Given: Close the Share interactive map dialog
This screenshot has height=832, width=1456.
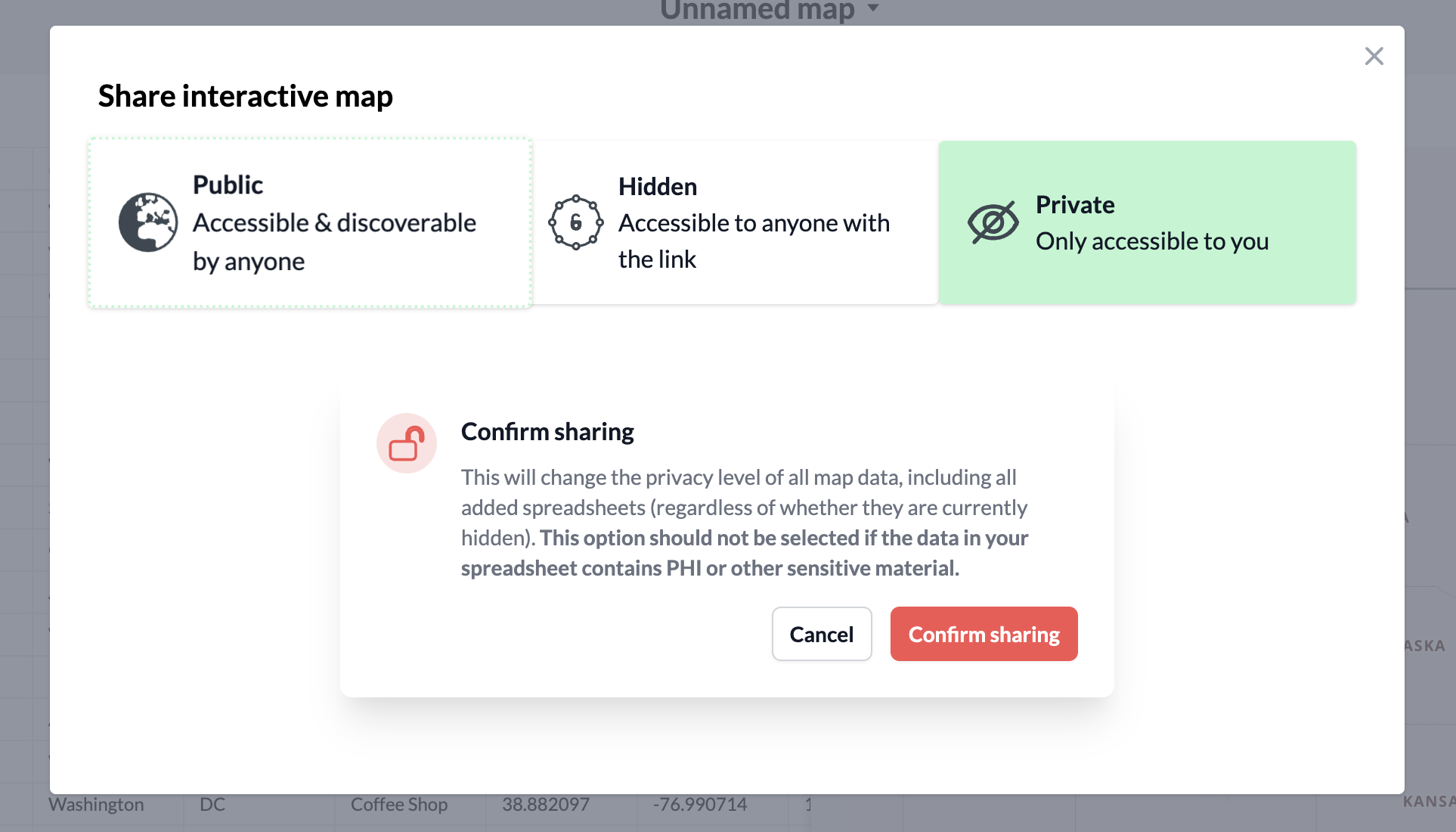Looking at the screenshot, I should point(1374,56).
